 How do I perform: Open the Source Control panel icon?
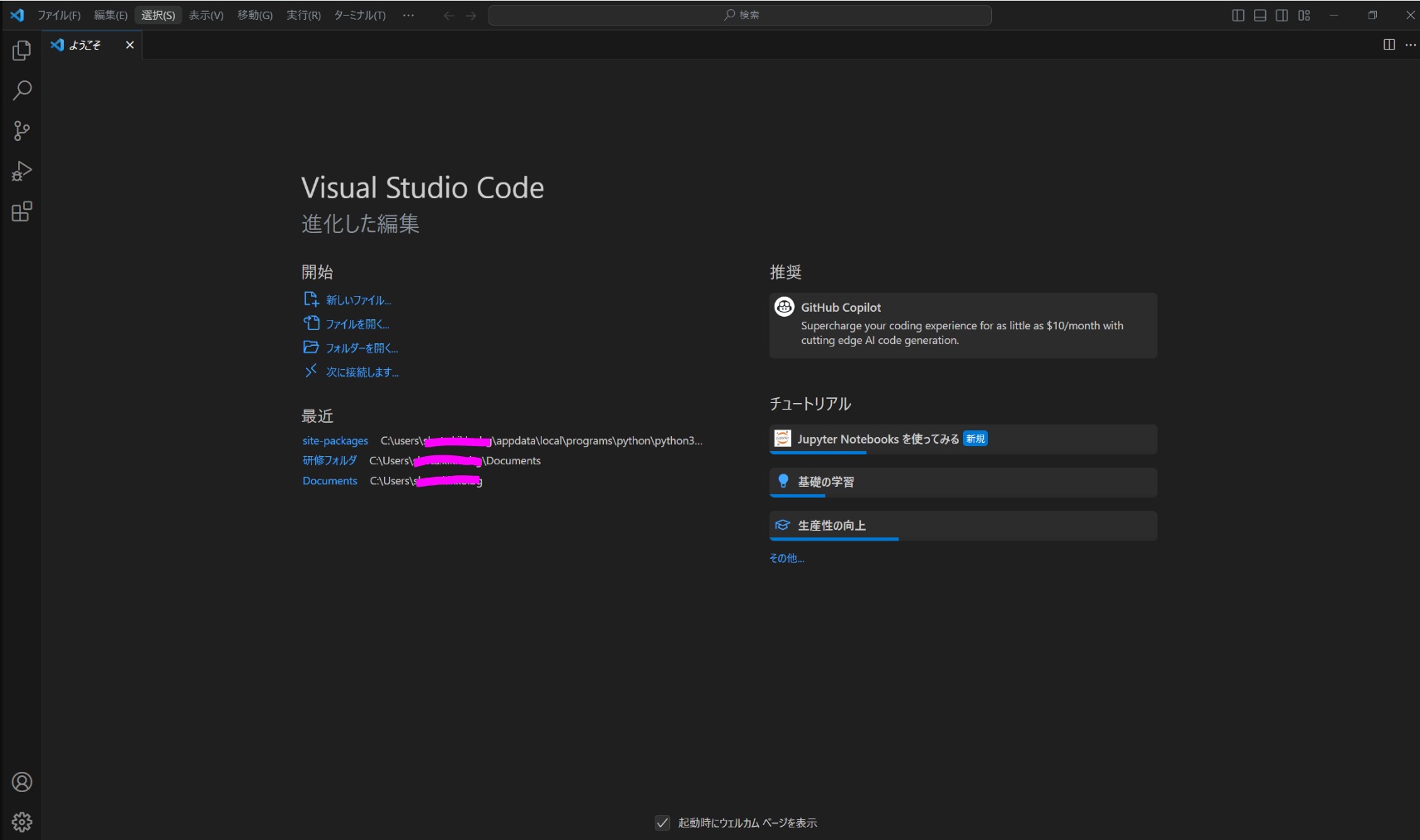point(22,130)
